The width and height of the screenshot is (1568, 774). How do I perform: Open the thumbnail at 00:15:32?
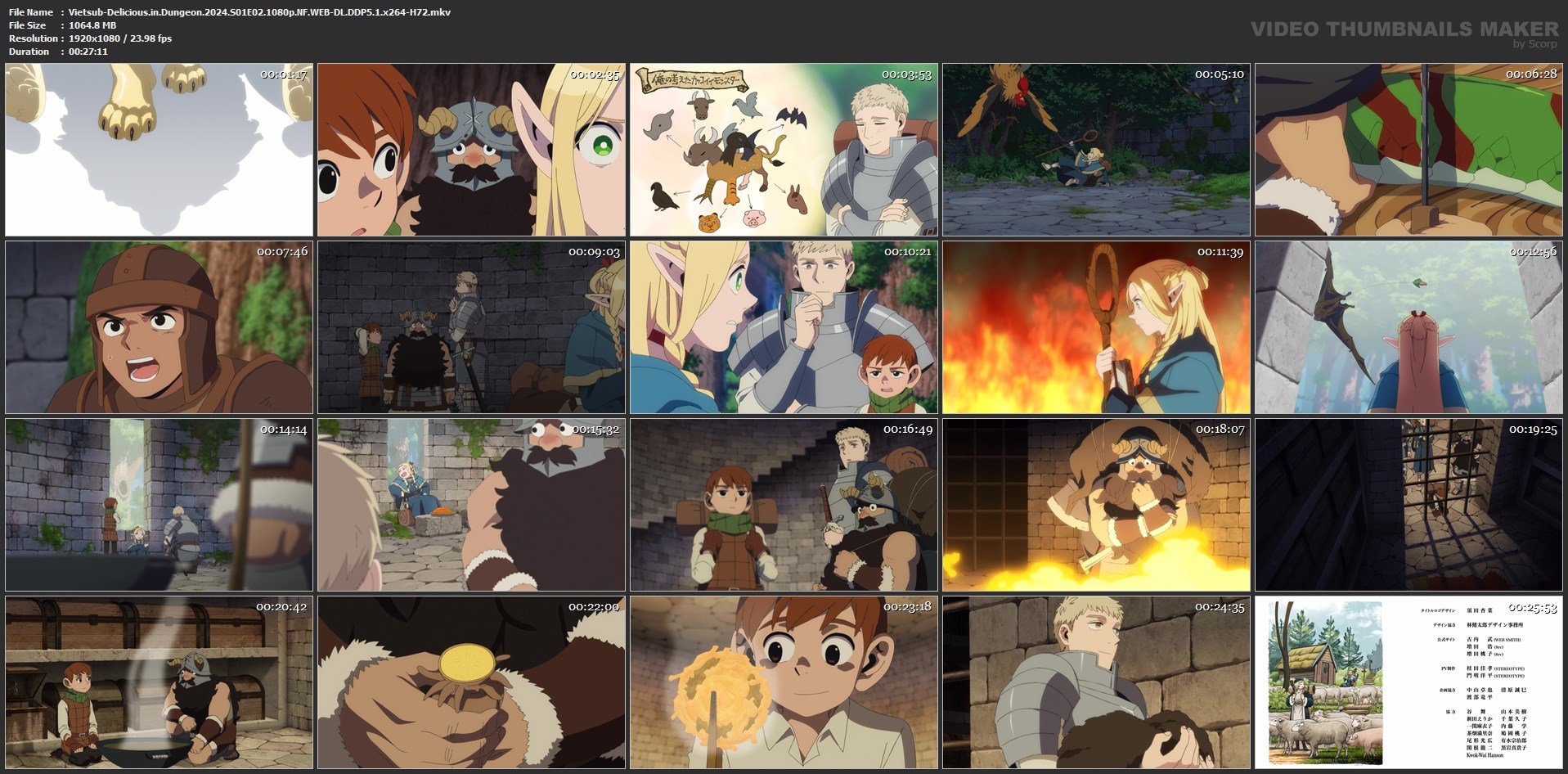point(471,505)
